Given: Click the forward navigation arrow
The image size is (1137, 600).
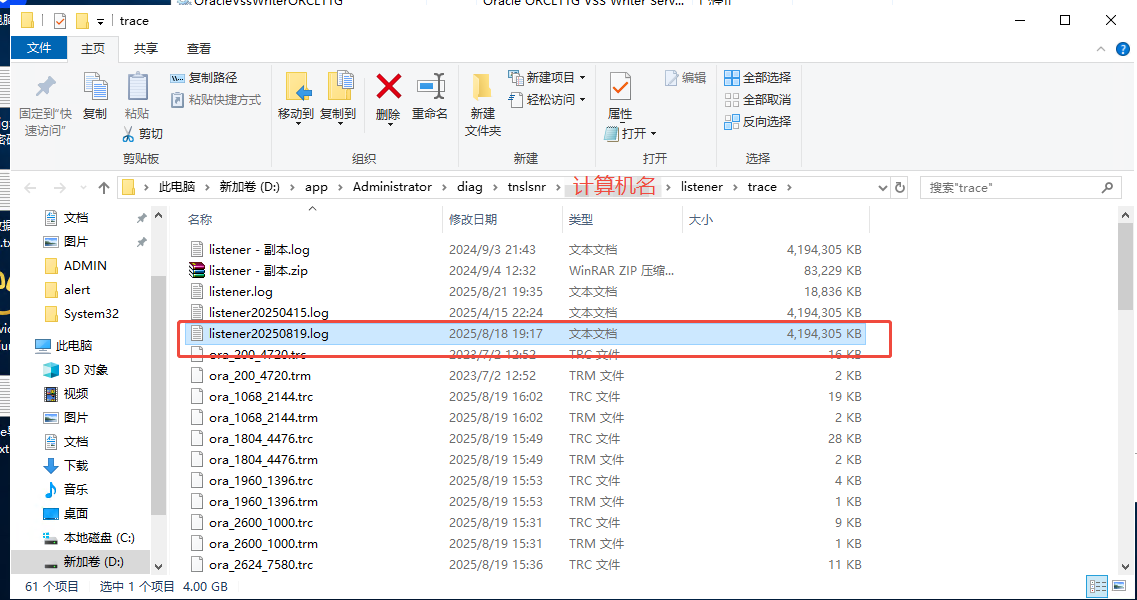Looking at the screenshot, I should click(x=59, y=188).
